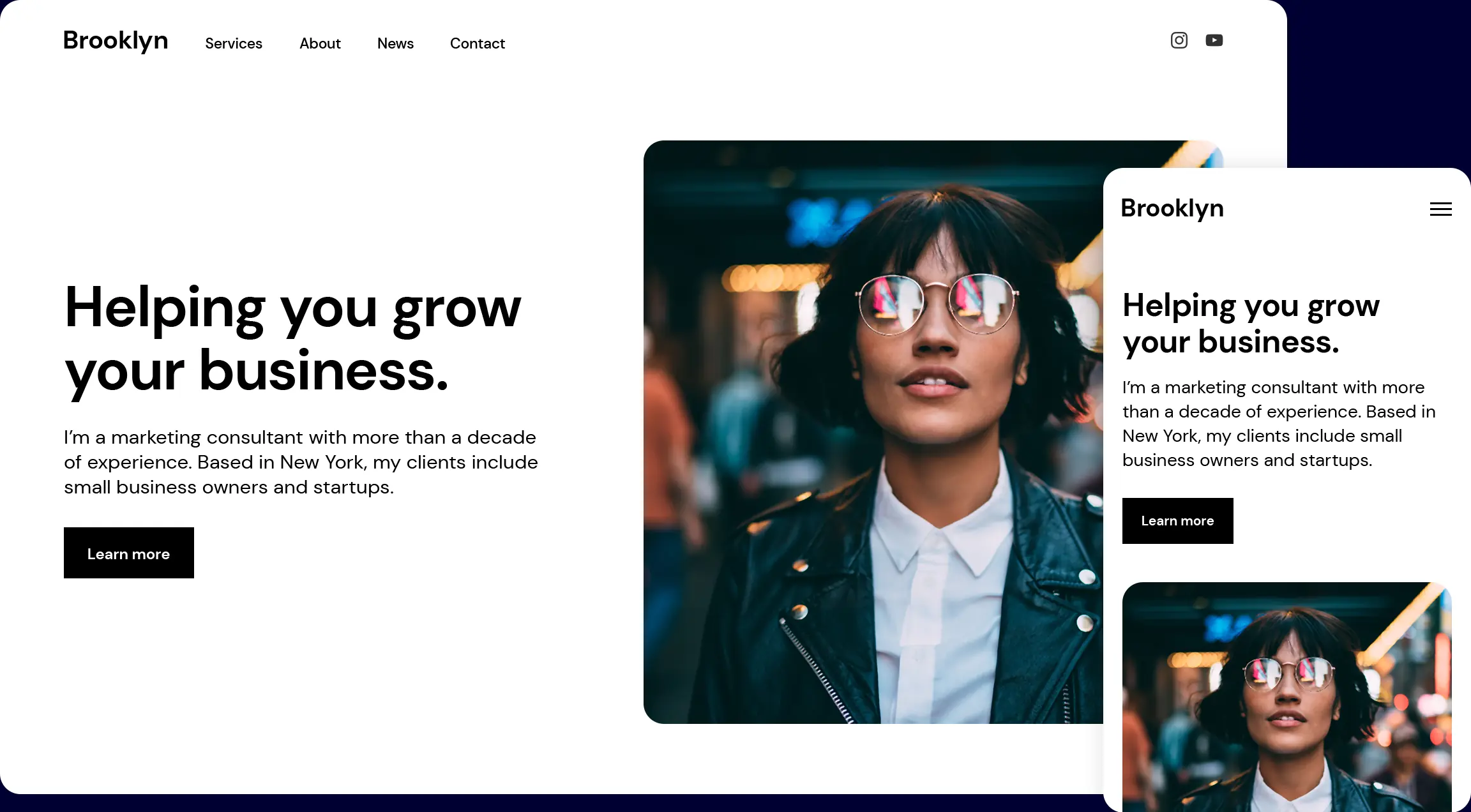Select News in the top navigation
The height and width of the screenshot is (812, 1471).
(395, 43)
